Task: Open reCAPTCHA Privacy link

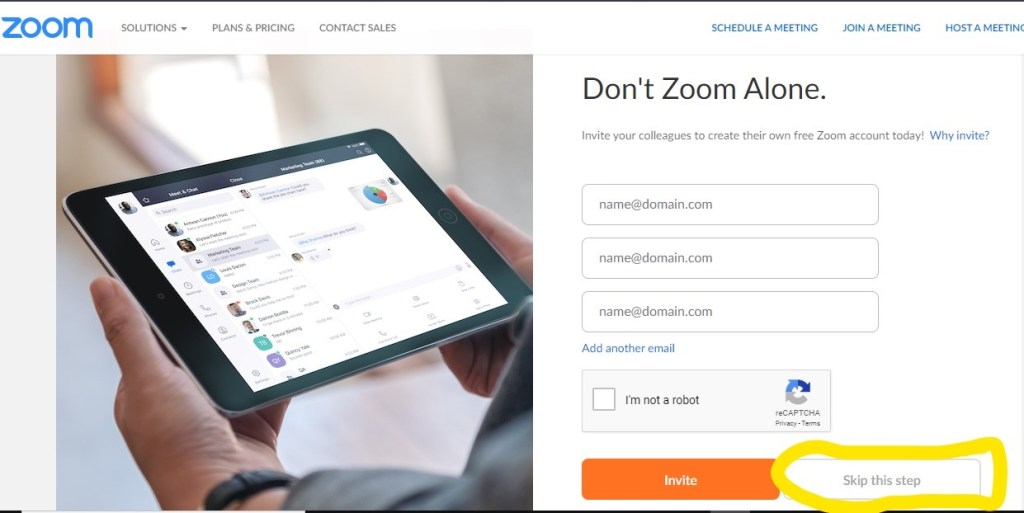Action: [786, 424]
